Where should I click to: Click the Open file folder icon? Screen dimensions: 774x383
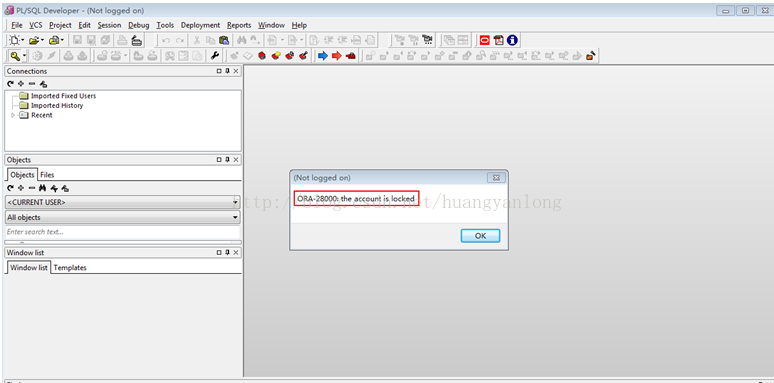point(34,40)
